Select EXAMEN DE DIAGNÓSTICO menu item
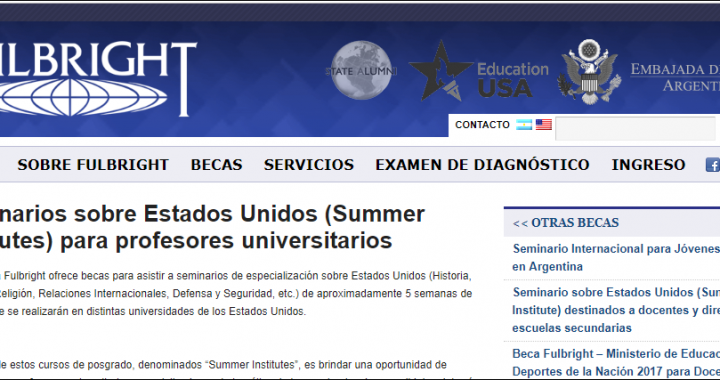Viewport: 720px width, 380px height. 483,165
